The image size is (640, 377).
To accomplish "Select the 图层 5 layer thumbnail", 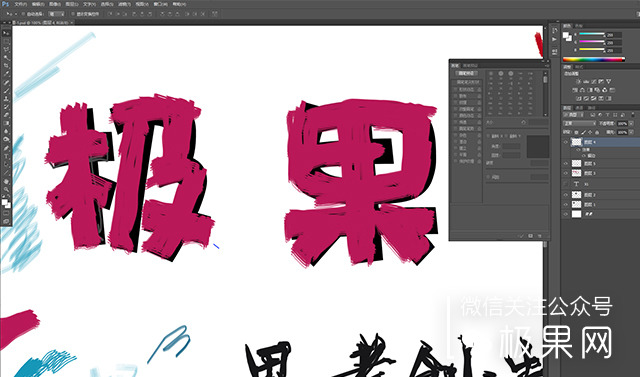I will point(577,163).
